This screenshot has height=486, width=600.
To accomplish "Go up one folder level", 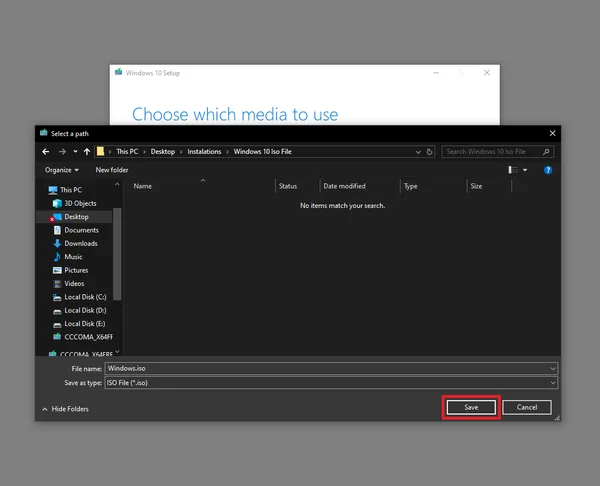I will (87, 152).
